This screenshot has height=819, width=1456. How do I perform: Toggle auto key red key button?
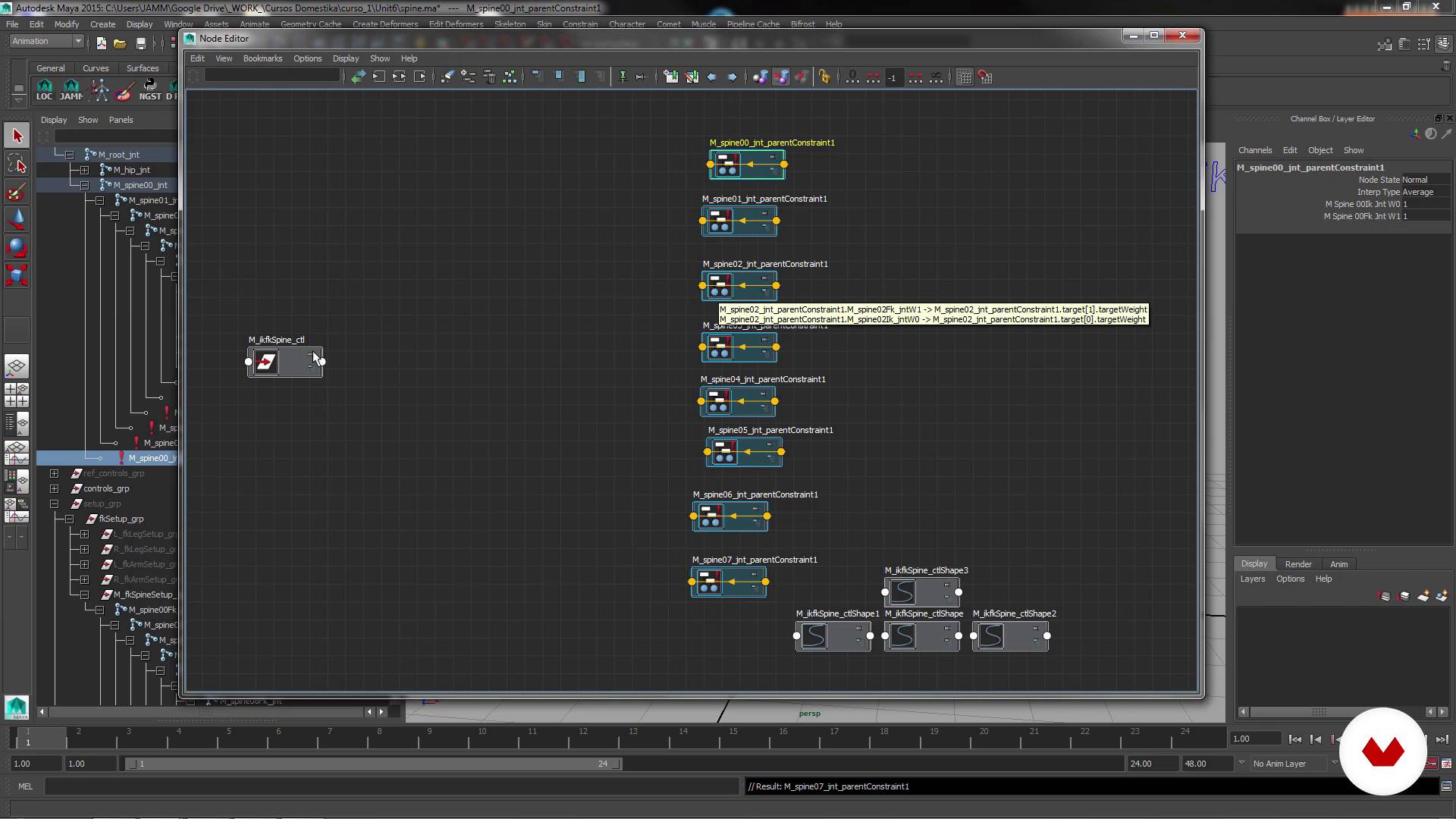coord(1431,764)
